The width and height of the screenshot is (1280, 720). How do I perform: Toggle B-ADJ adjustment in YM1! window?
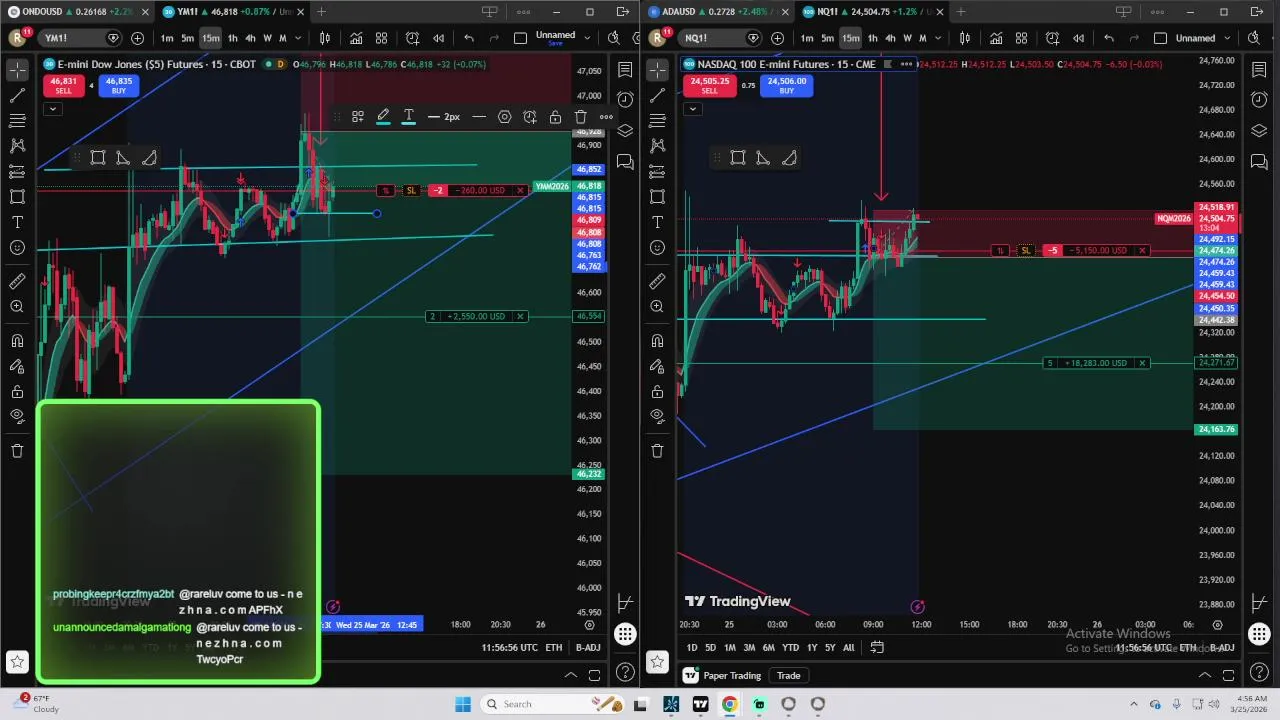click(588, 648)
